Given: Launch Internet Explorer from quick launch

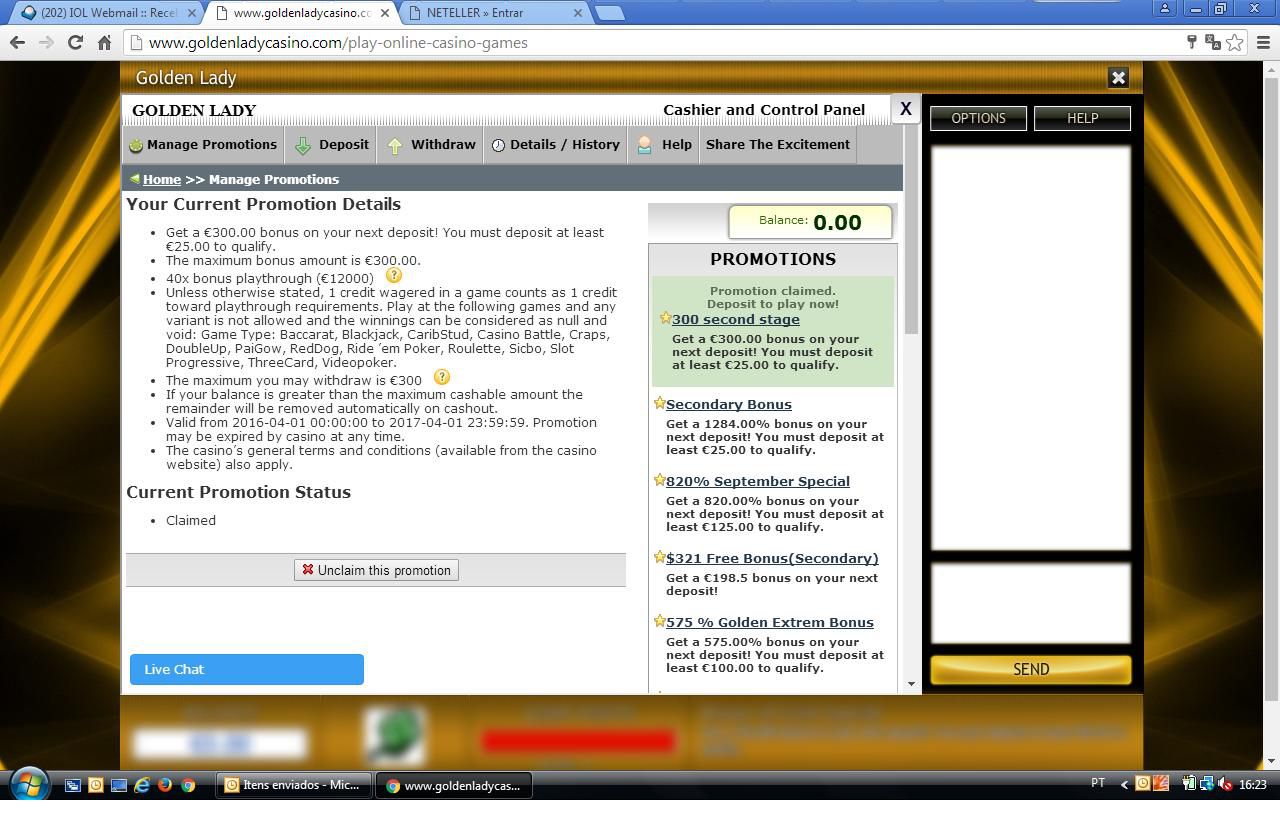Looking at the screenshot, I should point(142,785).
